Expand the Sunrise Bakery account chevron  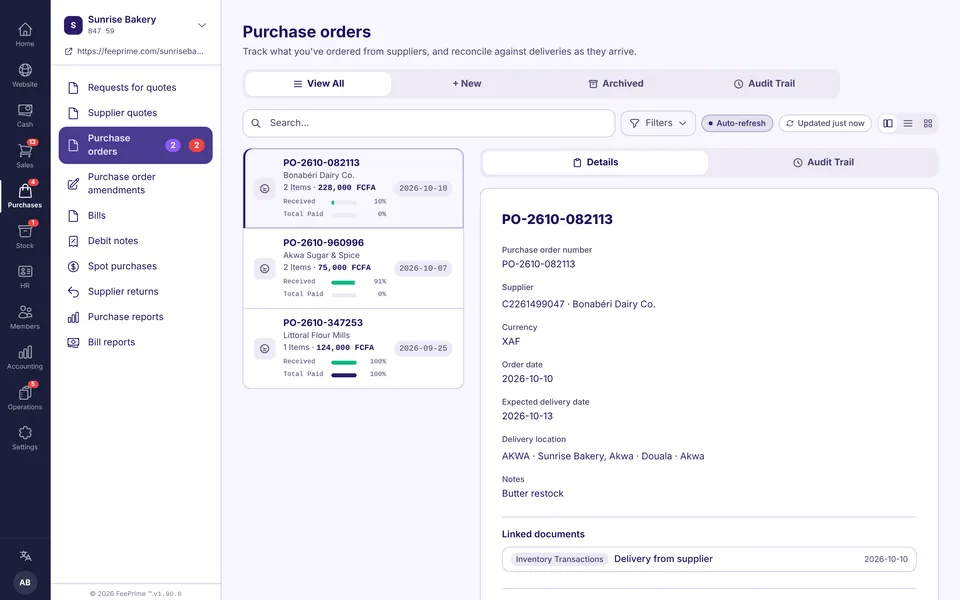(201, 25)
